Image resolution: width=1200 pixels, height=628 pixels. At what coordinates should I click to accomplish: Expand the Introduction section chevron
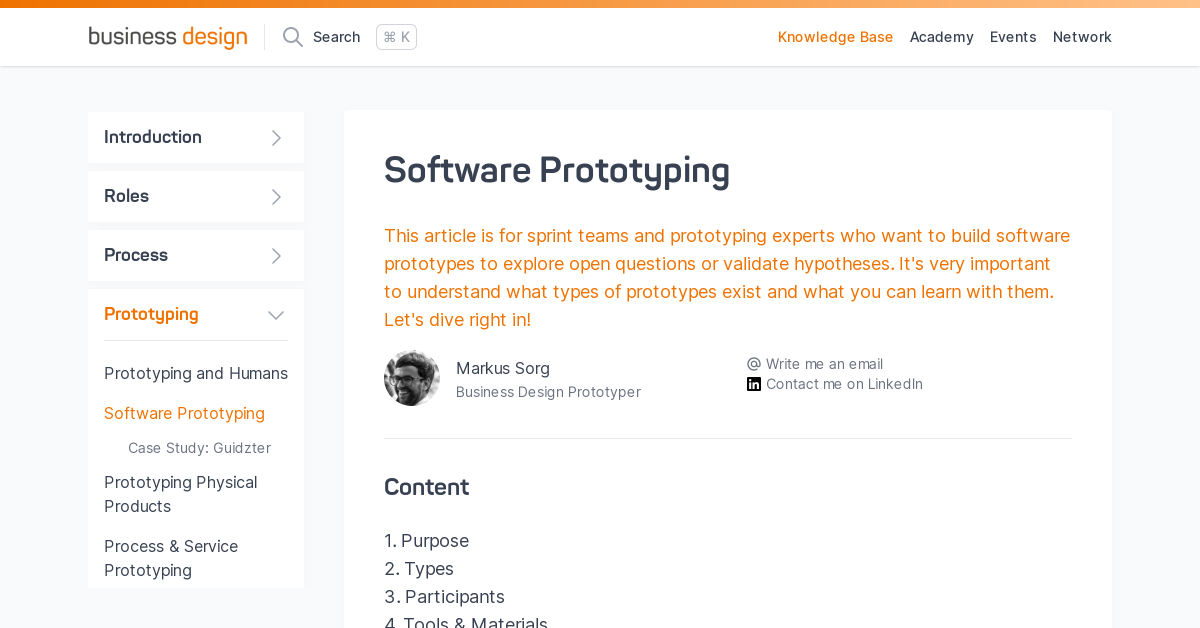(x=275, y=137)
